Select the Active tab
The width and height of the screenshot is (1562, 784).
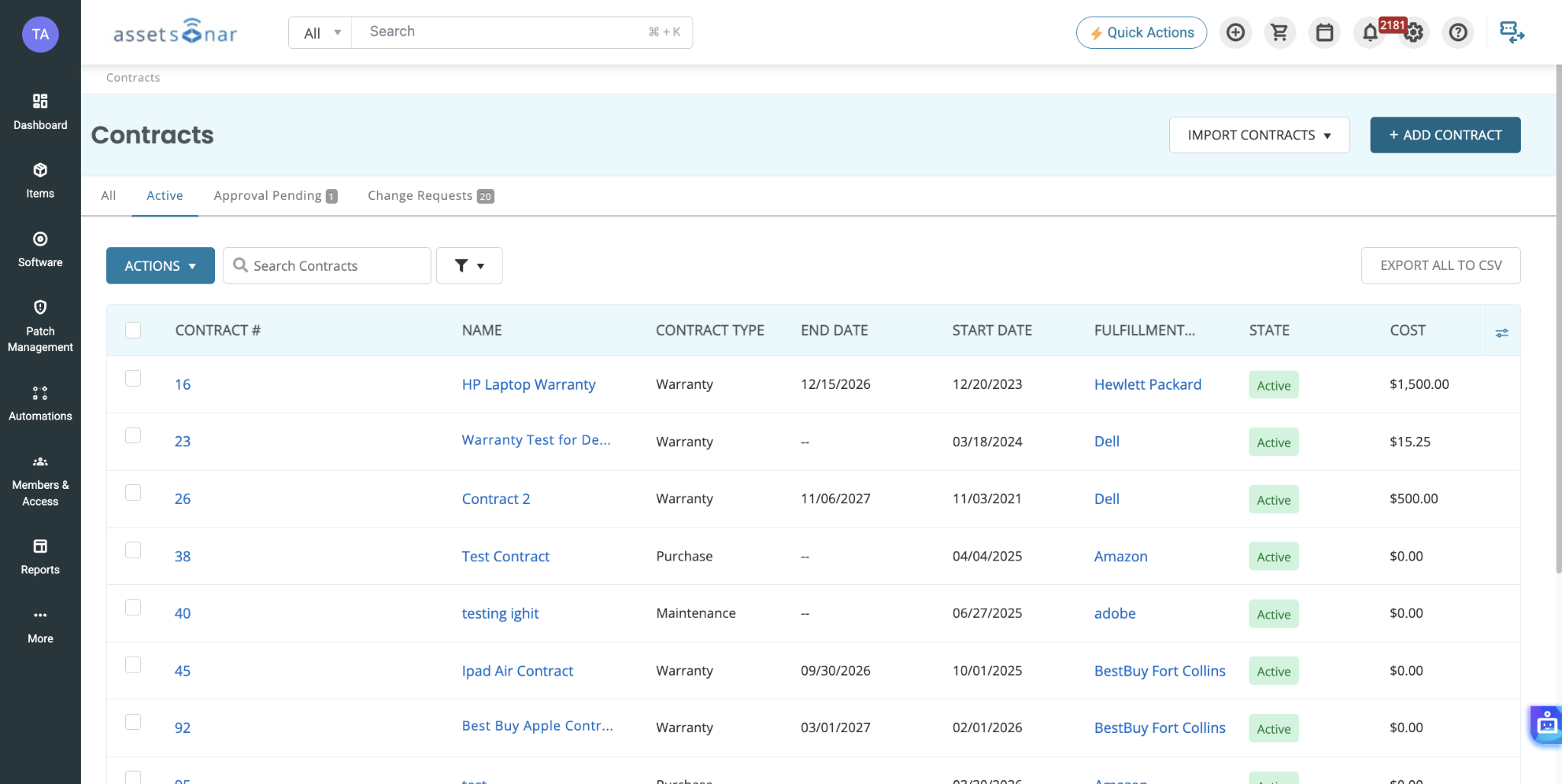pyautogui.click(x=165, y=195)
